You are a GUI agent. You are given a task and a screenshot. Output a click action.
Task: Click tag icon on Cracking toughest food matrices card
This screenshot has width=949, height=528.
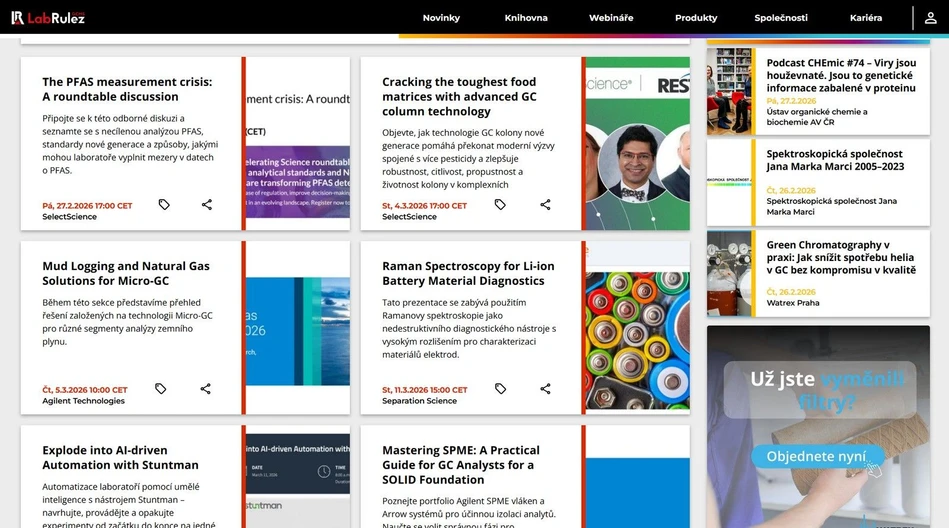pos(500,205)
